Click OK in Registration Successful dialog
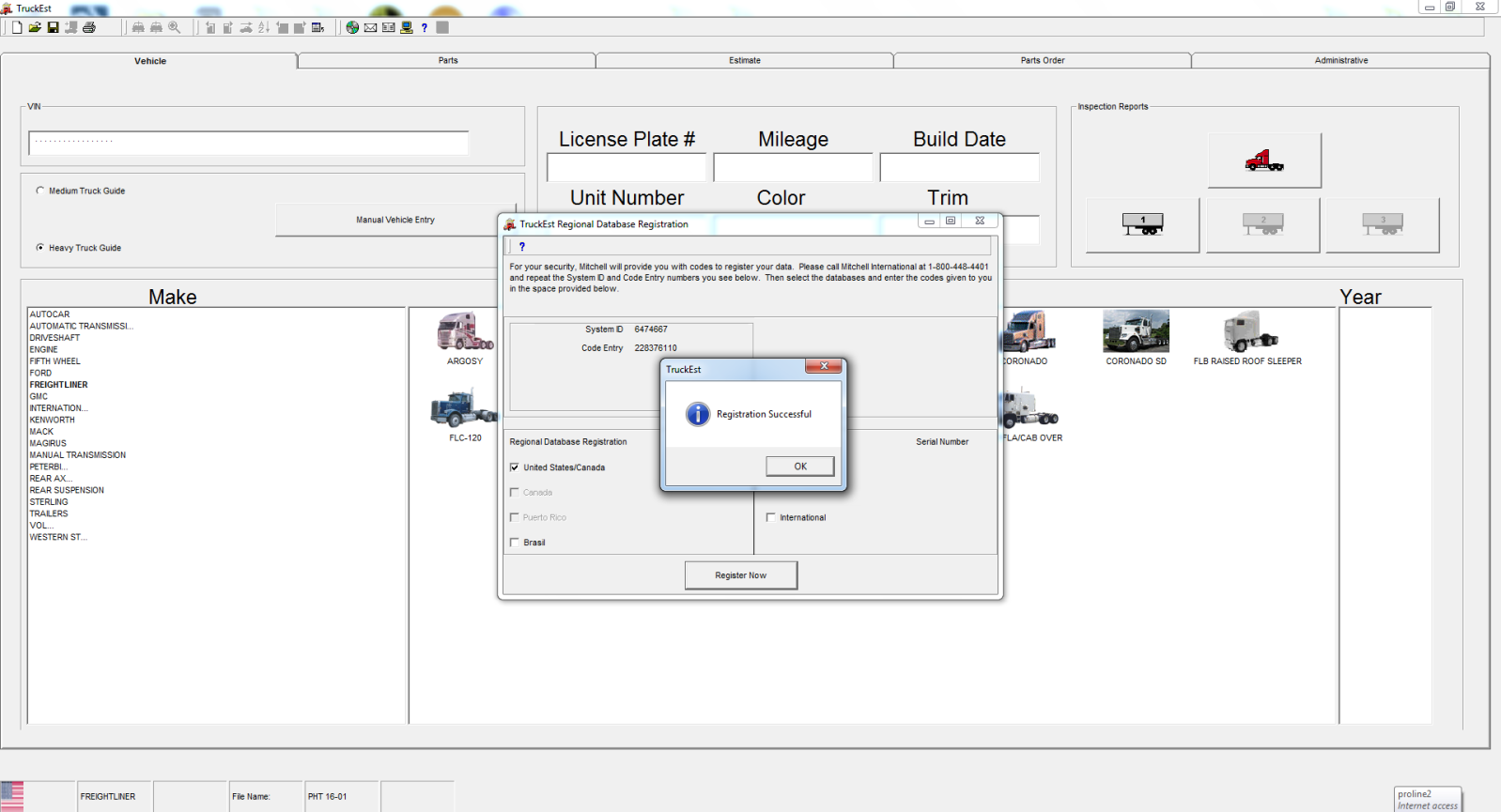This screenshot has height=812, width=1501. pos(800,467)
